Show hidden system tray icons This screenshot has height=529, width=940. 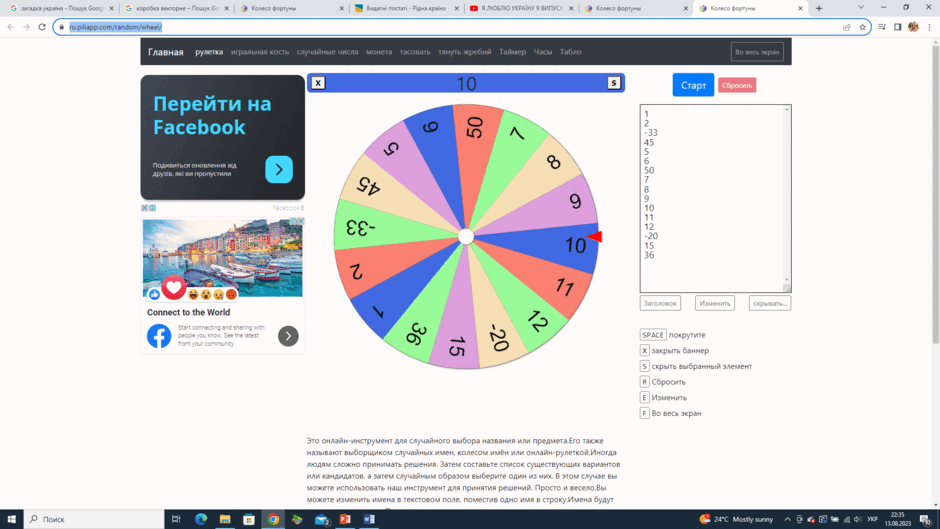(787, 519)
